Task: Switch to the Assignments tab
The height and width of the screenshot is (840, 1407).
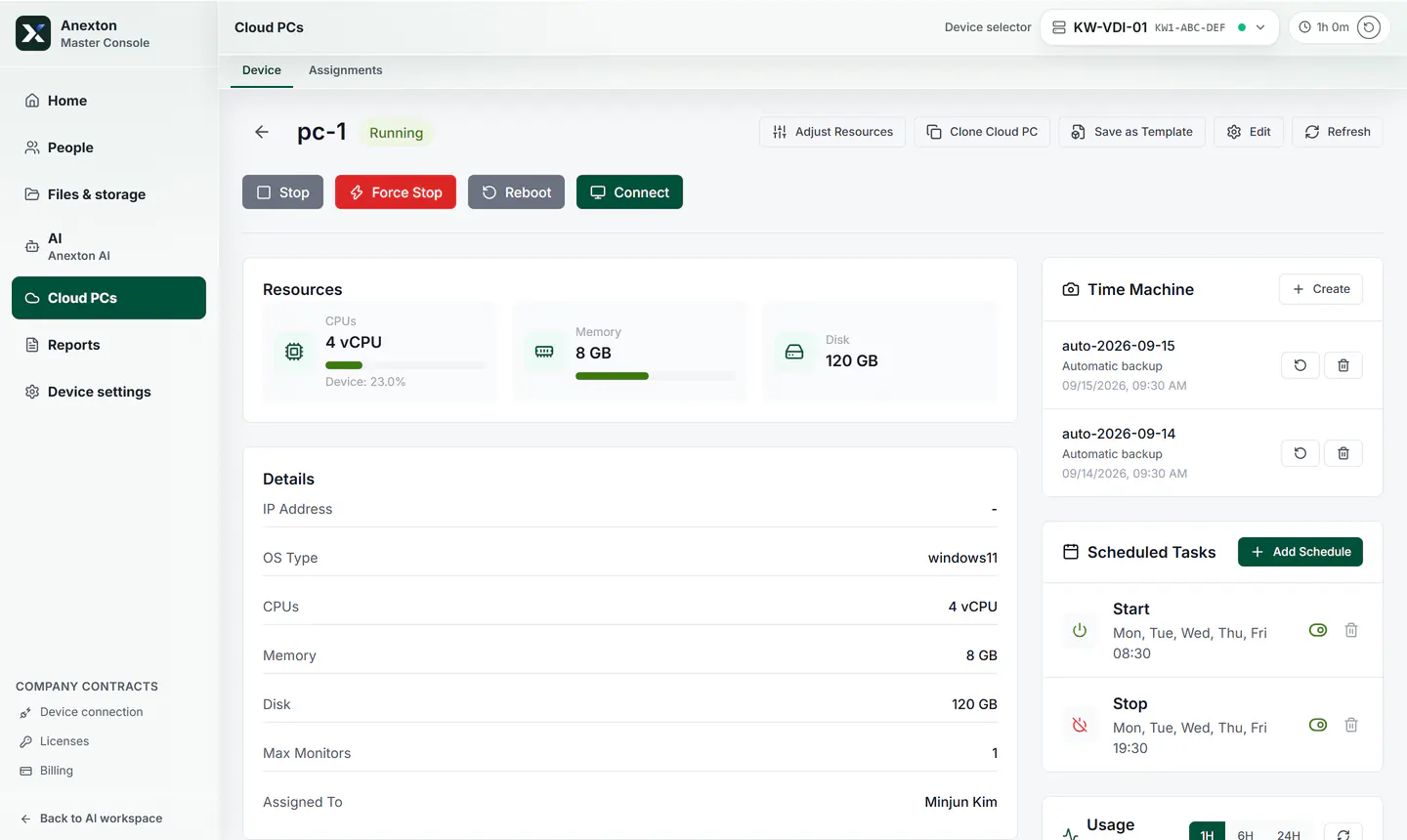Action: 346,70
